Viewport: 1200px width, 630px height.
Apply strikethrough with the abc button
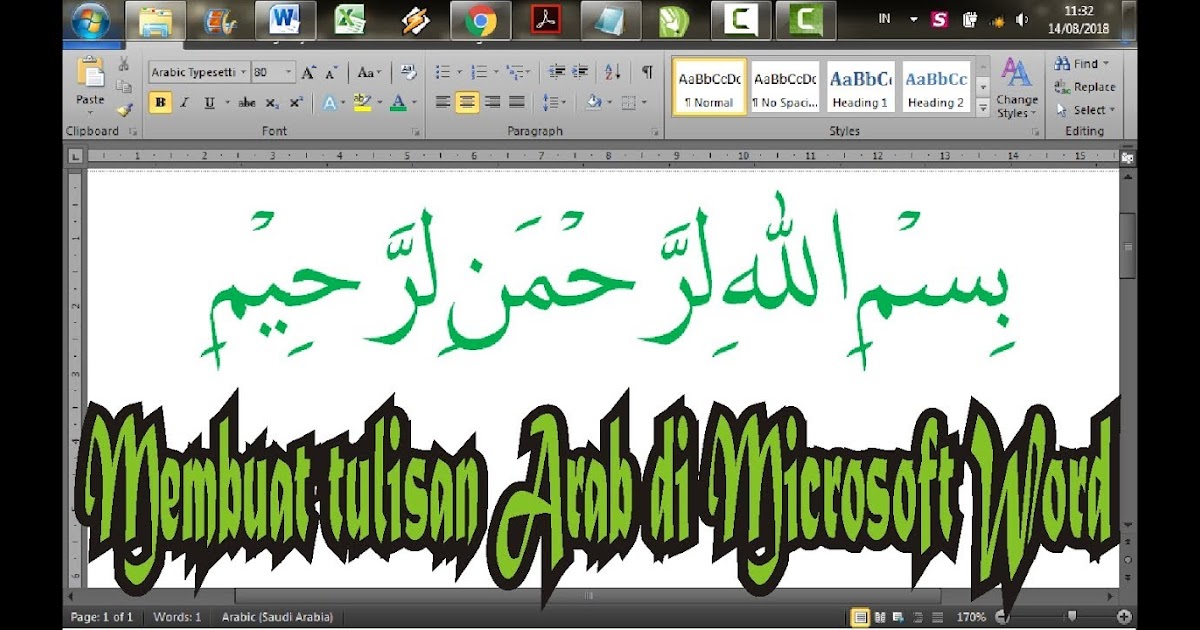pos(247,102)
